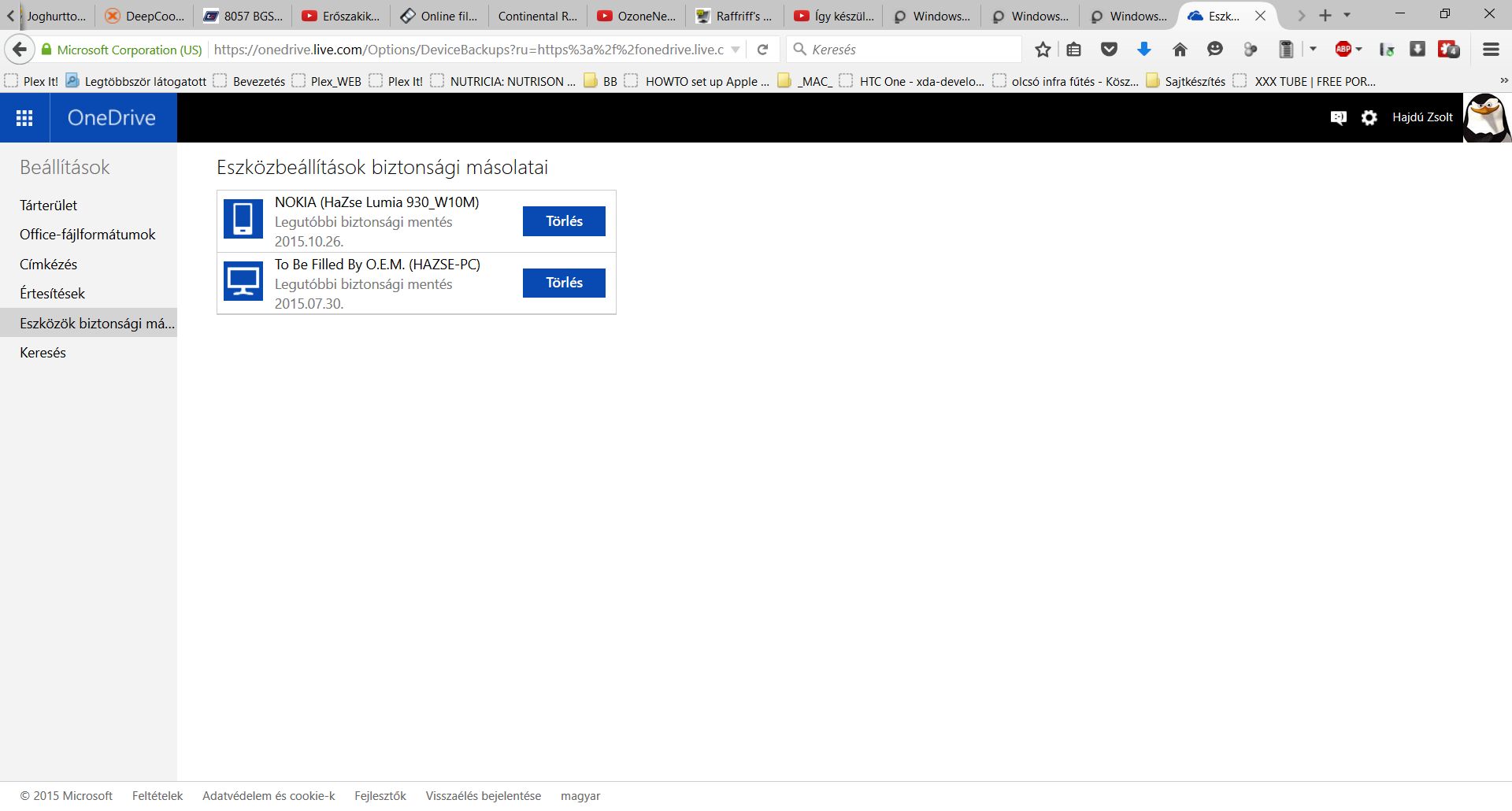The width and height of the screenshot is (1512, 811).
Task: Open the Feltételek footer link
Action: (x=157, y=796)
